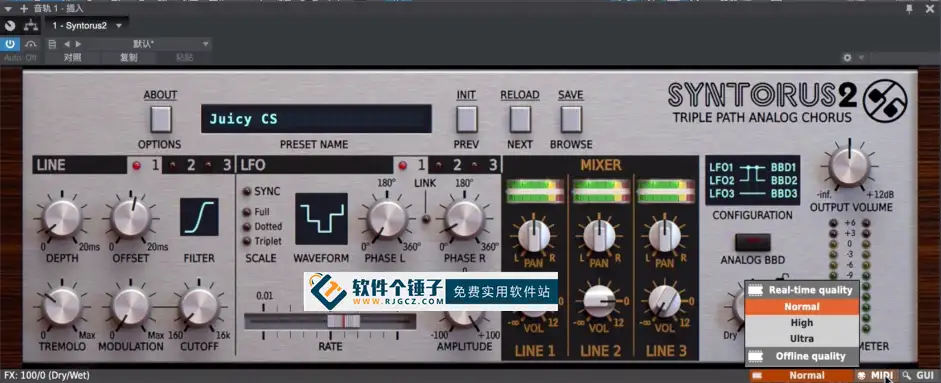Select LINE tab 2
This screenshot has height=383, width=941.
point(182,165)
